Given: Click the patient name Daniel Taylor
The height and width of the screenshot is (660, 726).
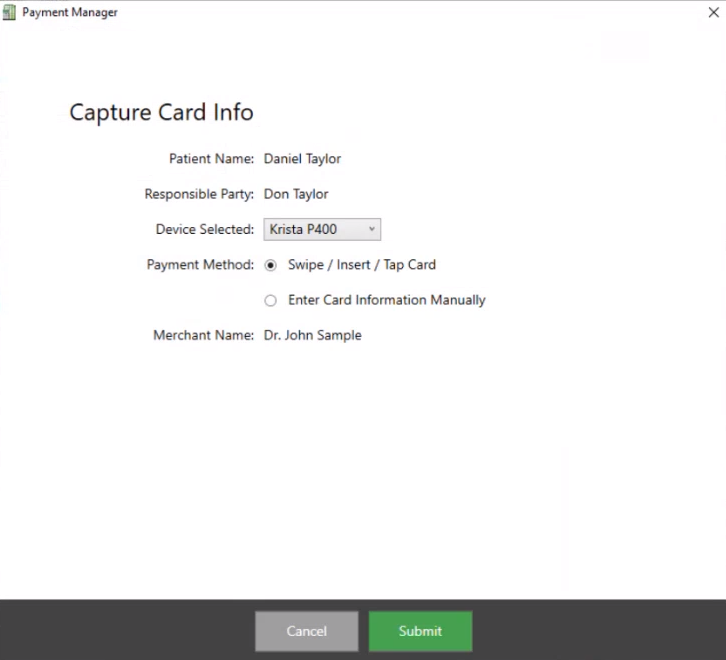Looking at the screenshot, I should point(302,158).
